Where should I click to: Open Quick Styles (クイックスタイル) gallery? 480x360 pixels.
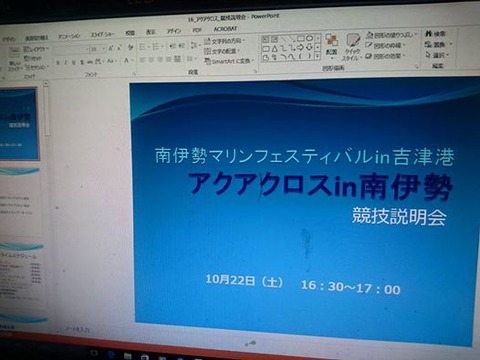353,47
